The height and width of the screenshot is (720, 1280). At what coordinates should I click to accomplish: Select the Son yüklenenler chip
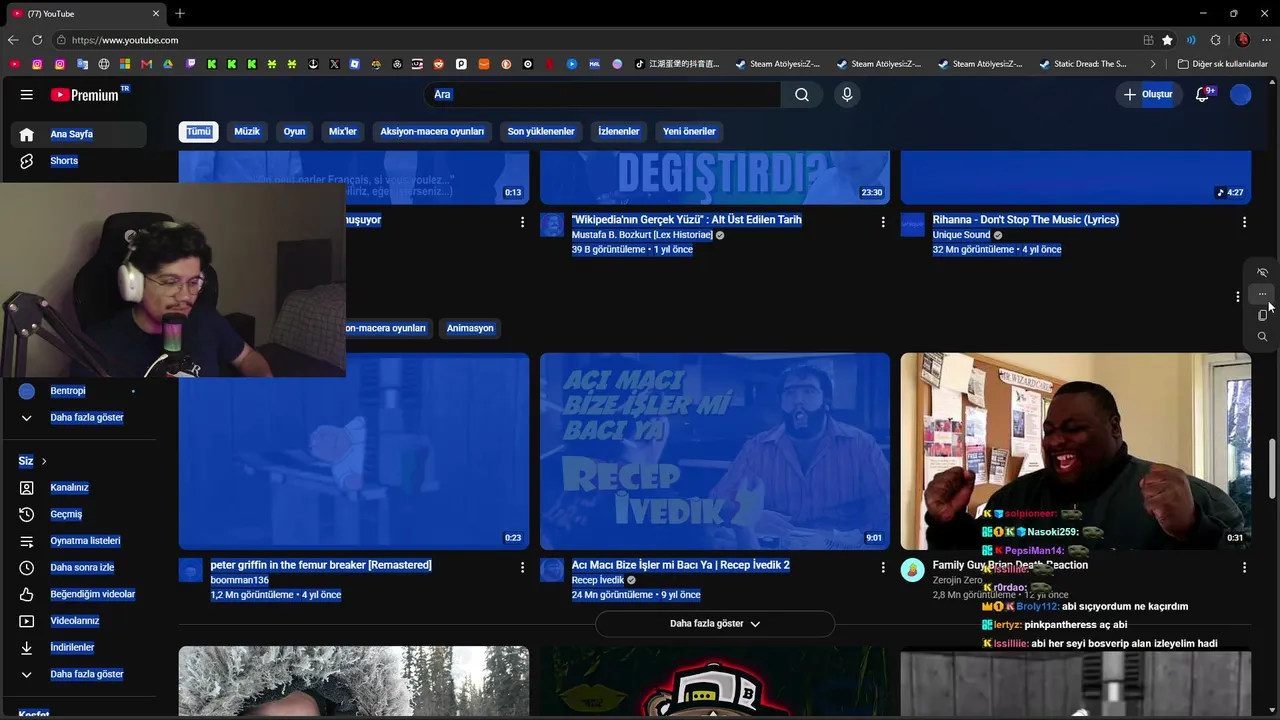click(541, 132)
